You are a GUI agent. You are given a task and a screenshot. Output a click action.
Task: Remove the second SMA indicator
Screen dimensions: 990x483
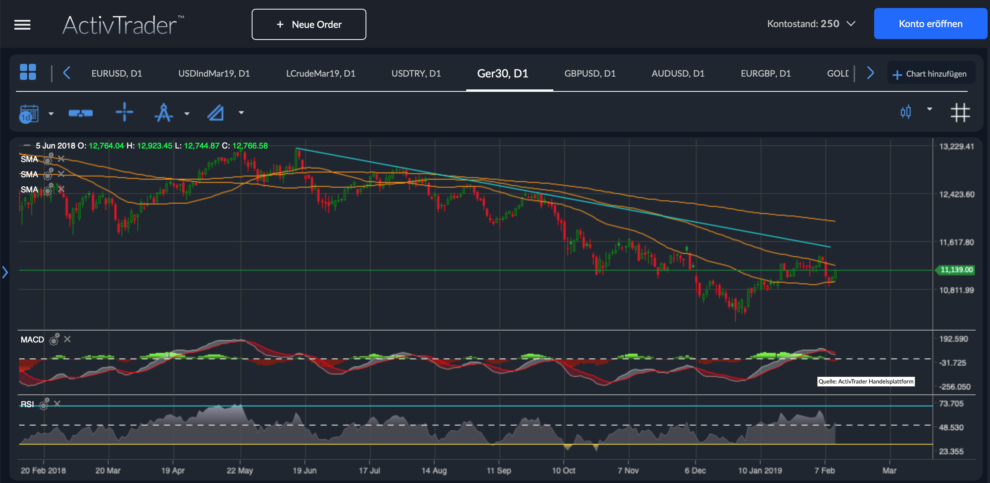tap(61, 174)
